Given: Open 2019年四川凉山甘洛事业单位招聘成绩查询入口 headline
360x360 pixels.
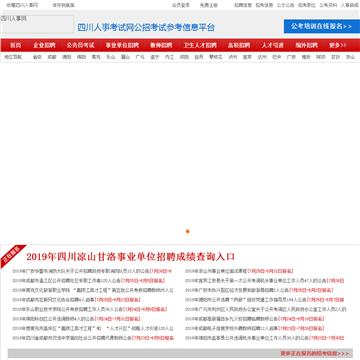Looking at the screenshot, I should click(131, 257).
